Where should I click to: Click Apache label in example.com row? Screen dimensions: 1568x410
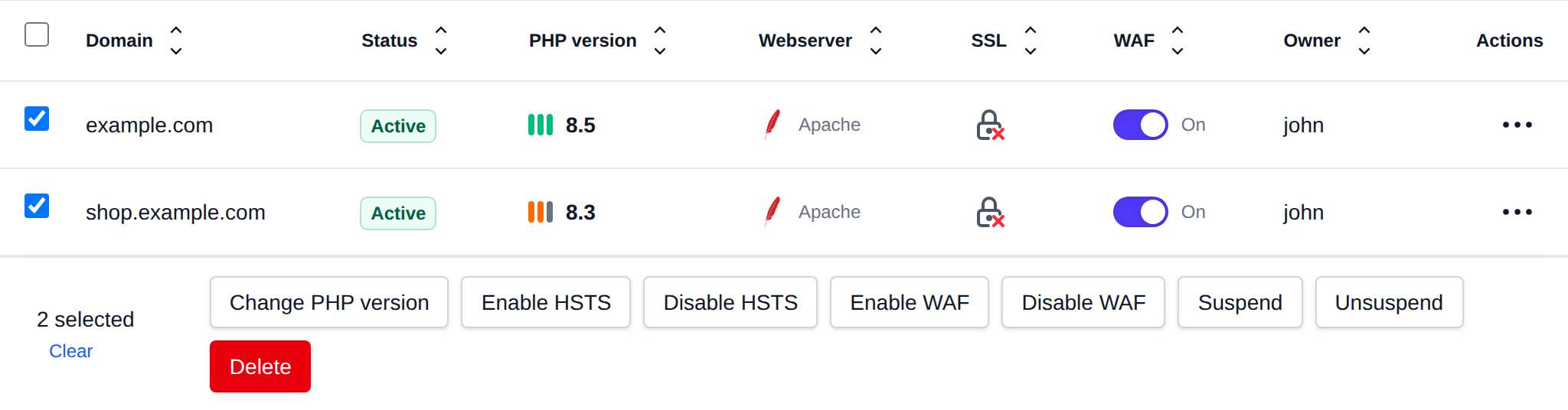pyautogui.click(x=829, y=125)
